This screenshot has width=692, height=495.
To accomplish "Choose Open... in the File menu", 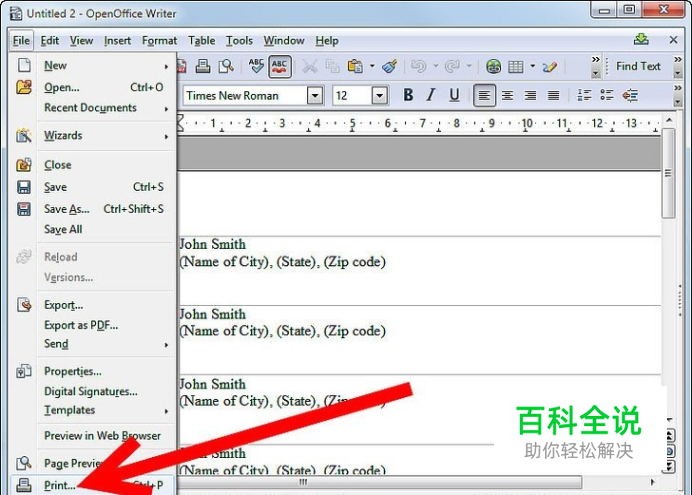I will click(x=93, y=87).
